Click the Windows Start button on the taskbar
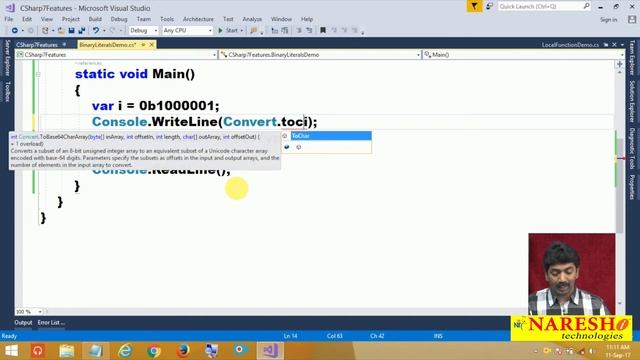This screenshot has width=640, height=360. click(11, 351)
